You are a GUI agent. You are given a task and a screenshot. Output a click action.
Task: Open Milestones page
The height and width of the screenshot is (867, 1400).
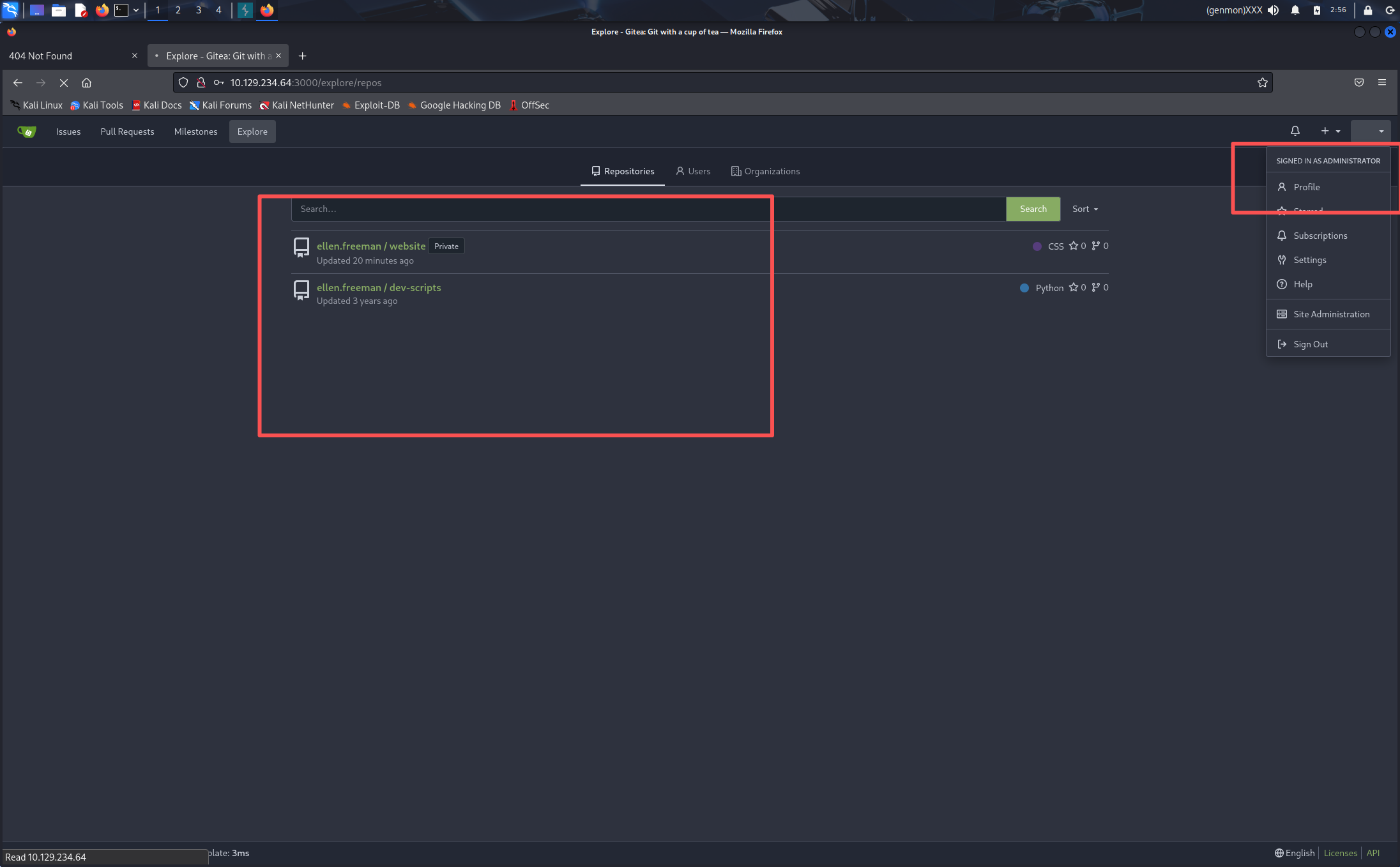[x=195, y=132]
